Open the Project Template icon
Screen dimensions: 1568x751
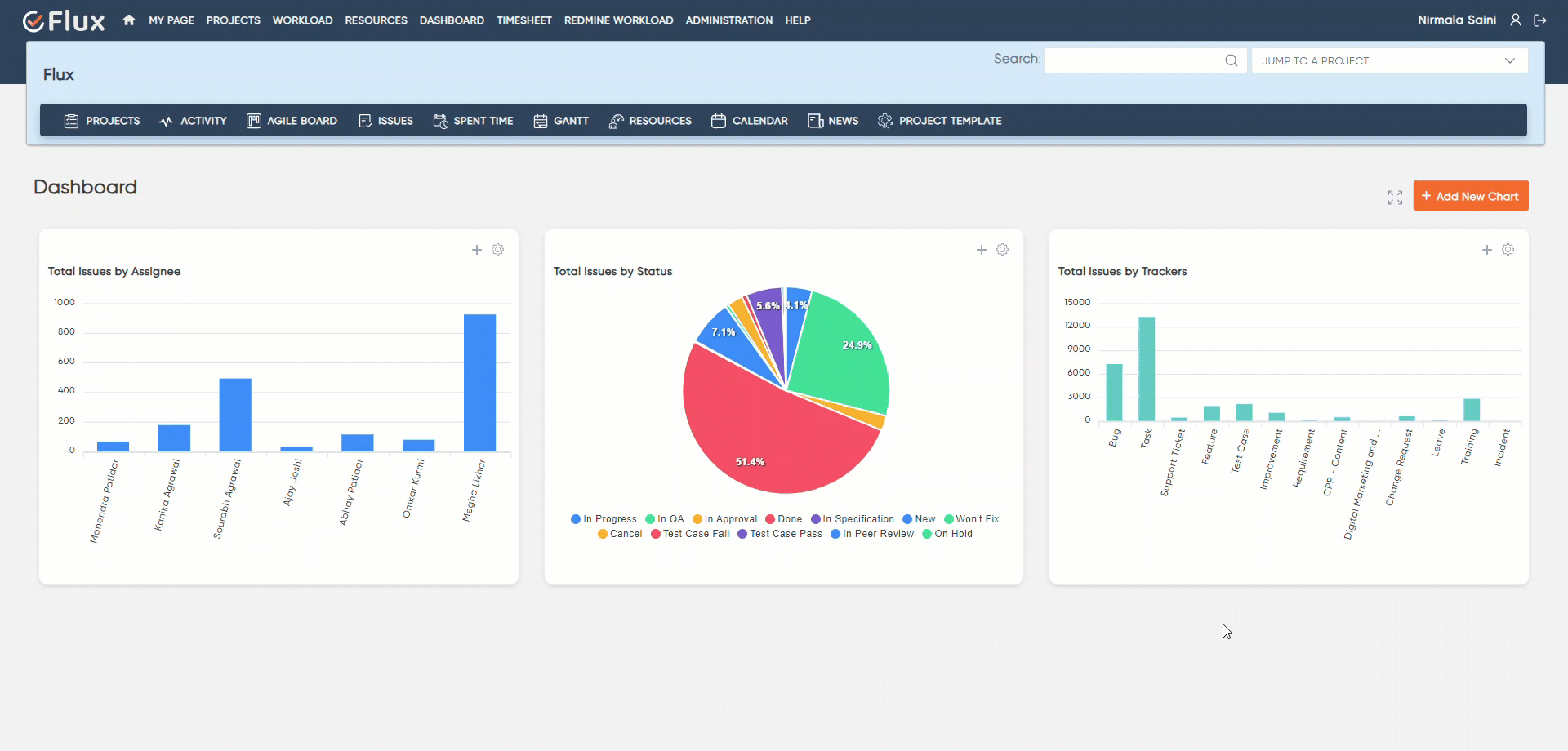tap(884, 120)
